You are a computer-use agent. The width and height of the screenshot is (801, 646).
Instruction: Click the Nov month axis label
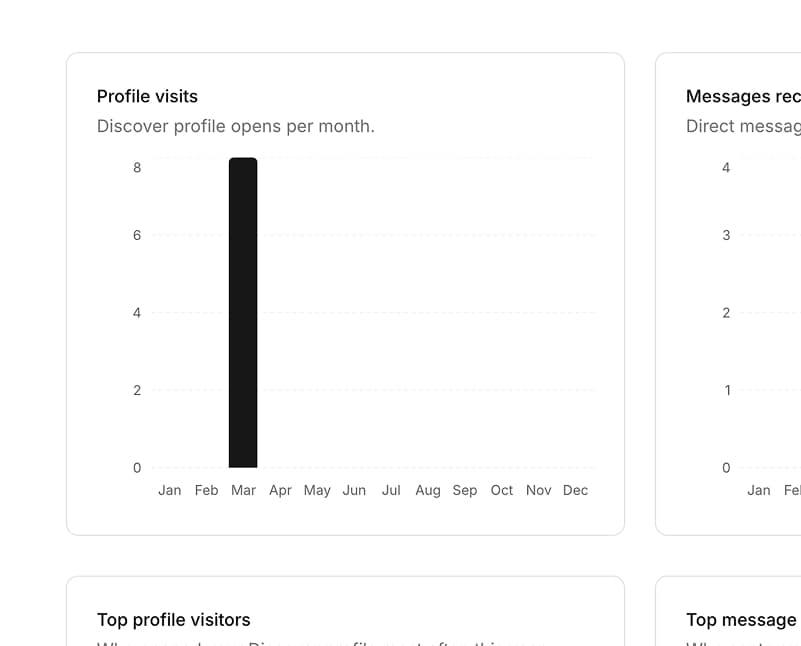[539, 490]
